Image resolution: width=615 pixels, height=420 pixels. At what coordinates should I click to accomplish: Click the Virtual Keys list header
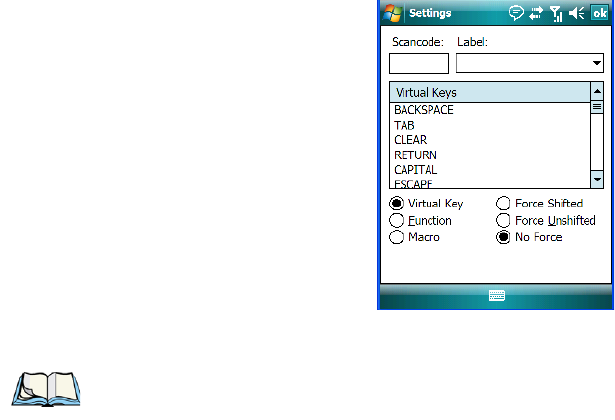[x=490, y=93]
